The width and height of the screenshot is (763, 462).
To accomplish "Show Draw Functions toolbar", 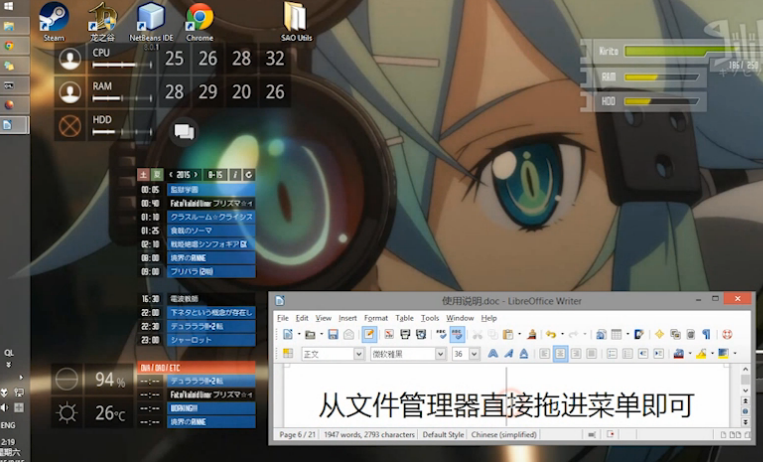I will (x=639, y=334).
